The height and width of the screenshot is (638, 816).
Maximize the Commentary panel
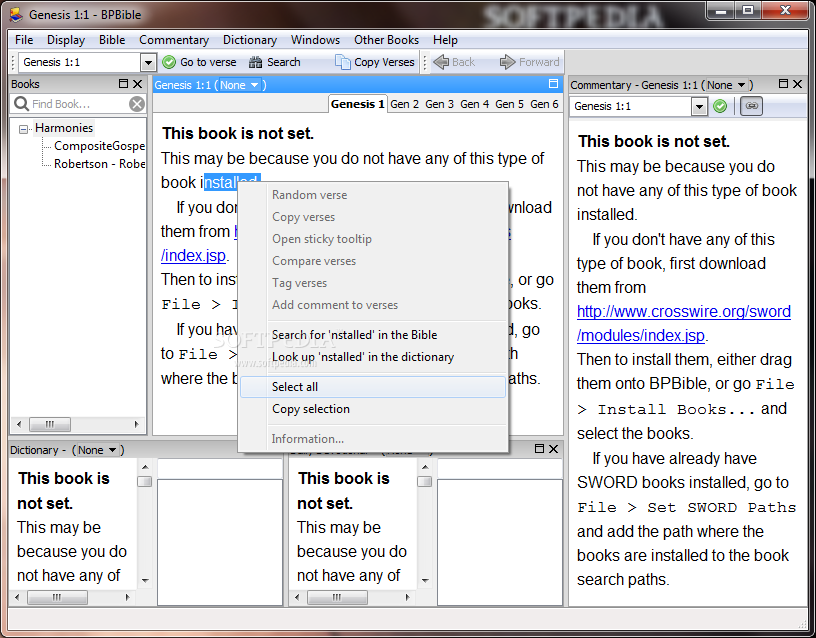pos(783,84)
